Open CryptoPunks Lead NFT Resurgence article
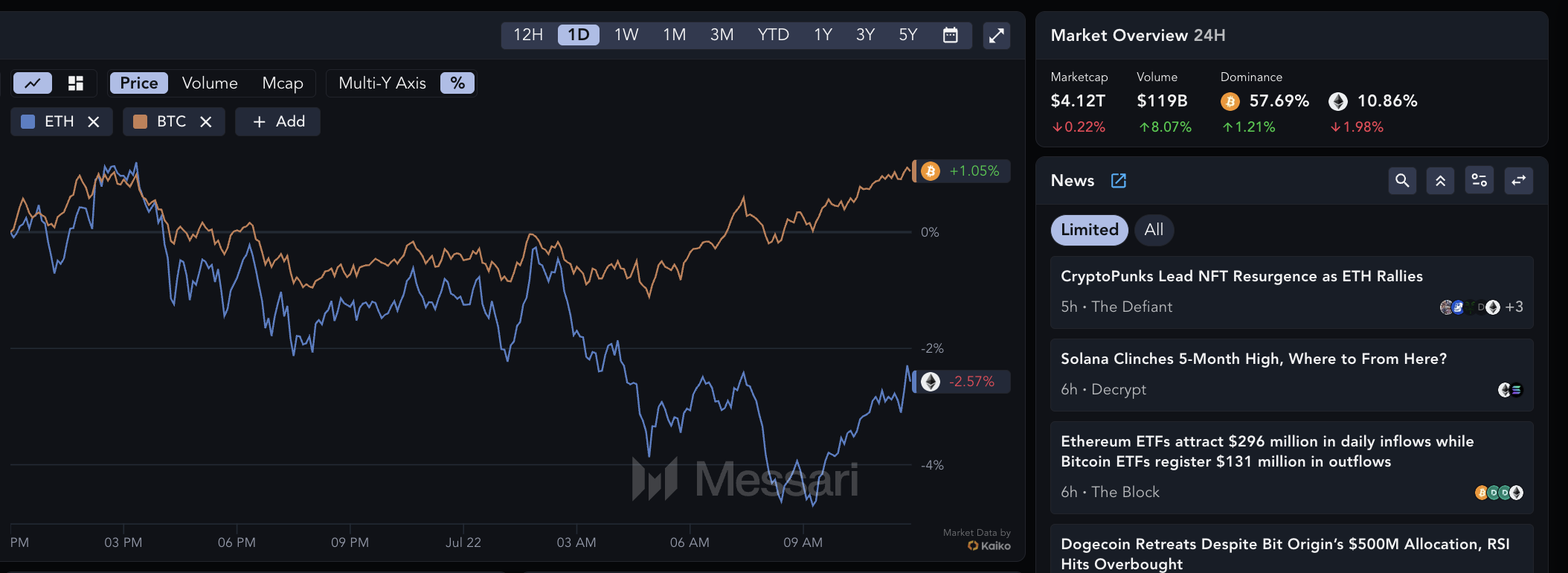Viewport: 1568px width, 573px height. pos(1292,292)
